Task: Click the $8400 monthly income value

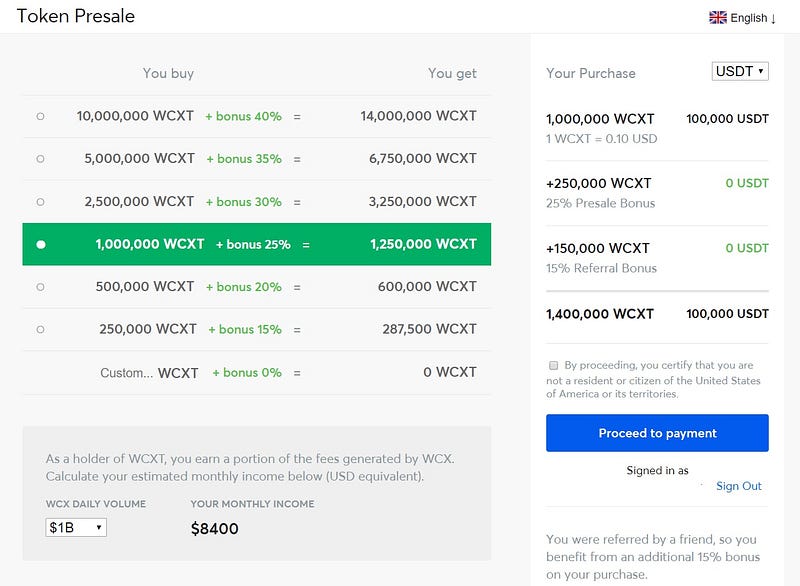Action: coord(214,529)
